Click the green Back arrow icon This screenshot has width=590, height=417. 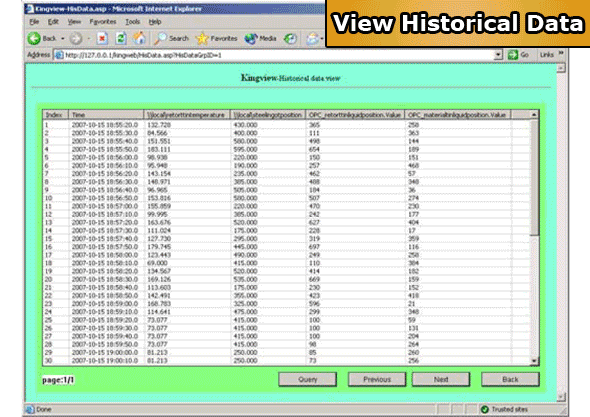(34, 38)
